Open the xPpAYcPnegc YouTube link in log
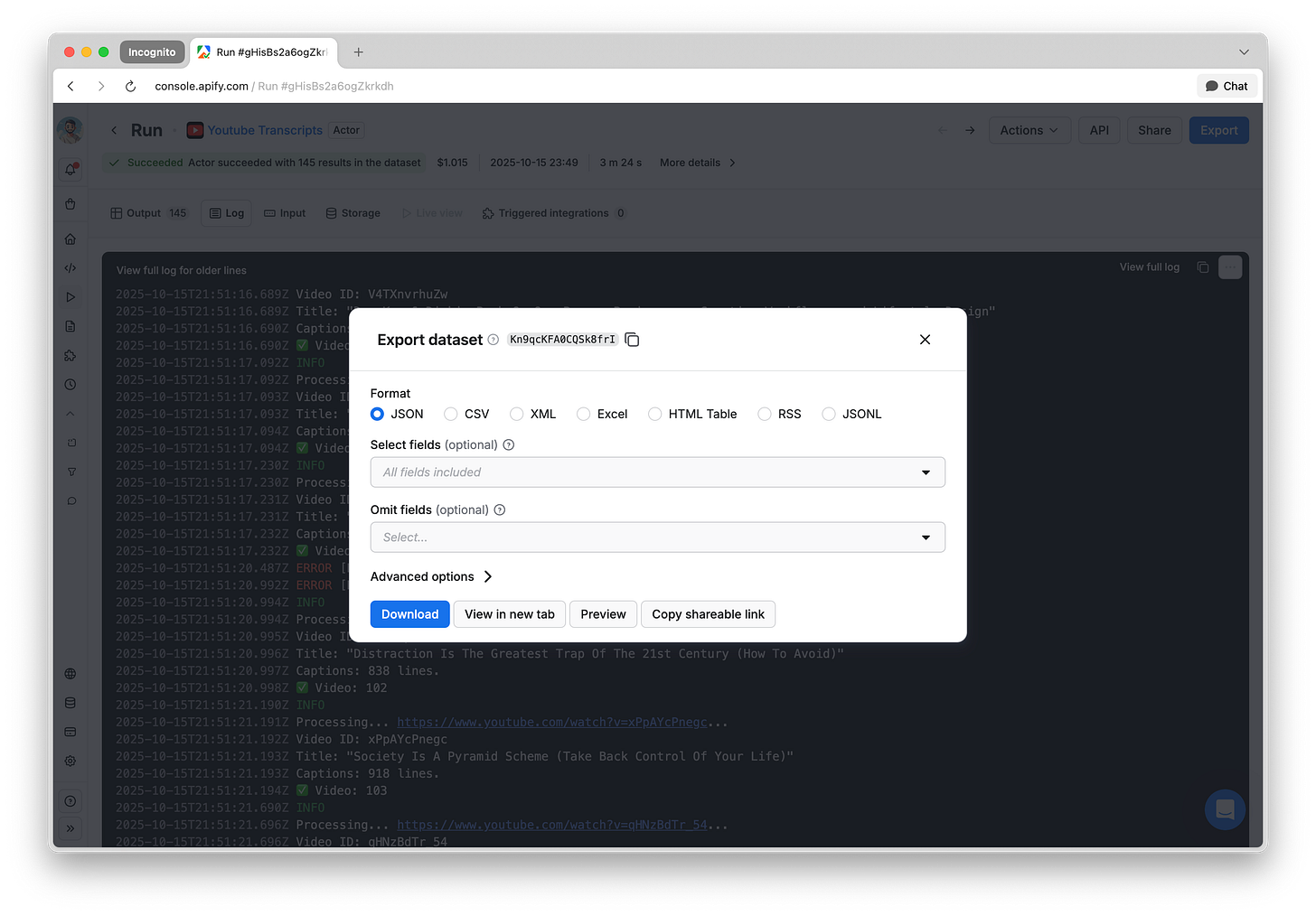 pyautogui.click(x=552, y=723)
